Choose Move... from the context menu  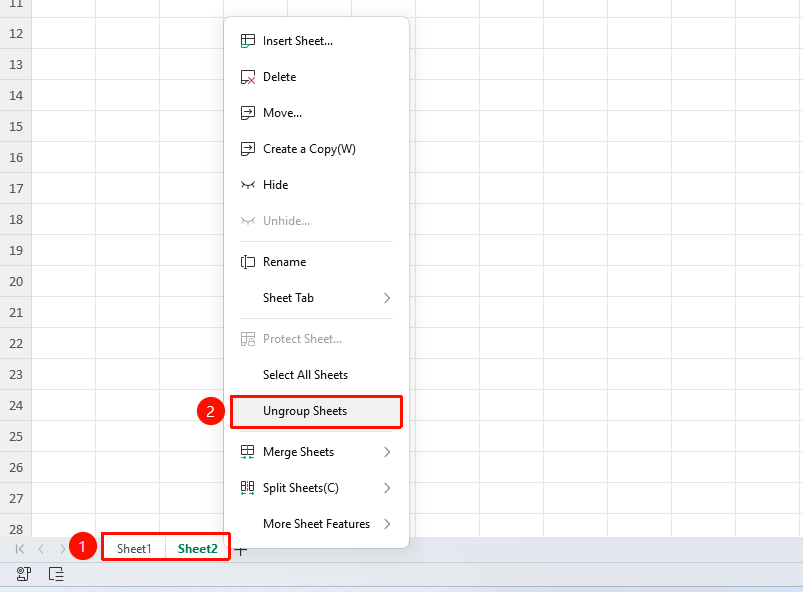[x=316, y=113]
